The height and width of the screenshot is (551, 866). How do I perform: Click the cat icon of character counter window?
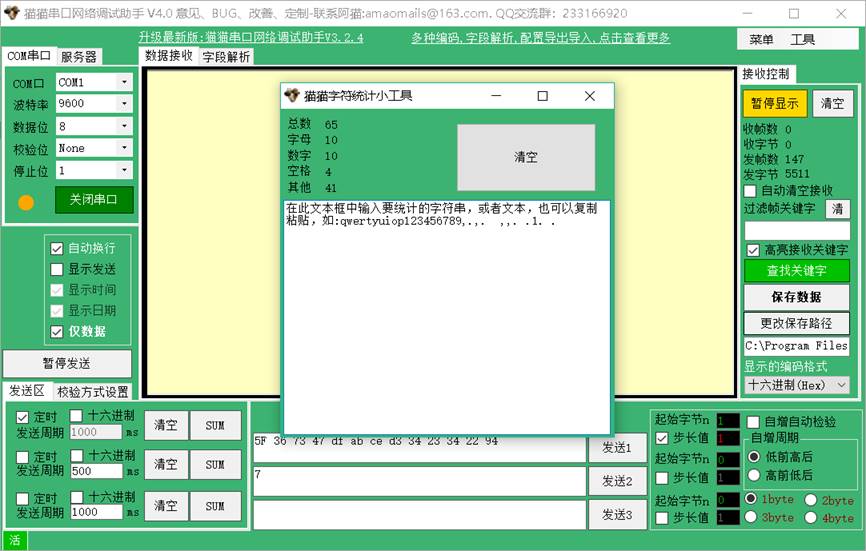[292, 96]
